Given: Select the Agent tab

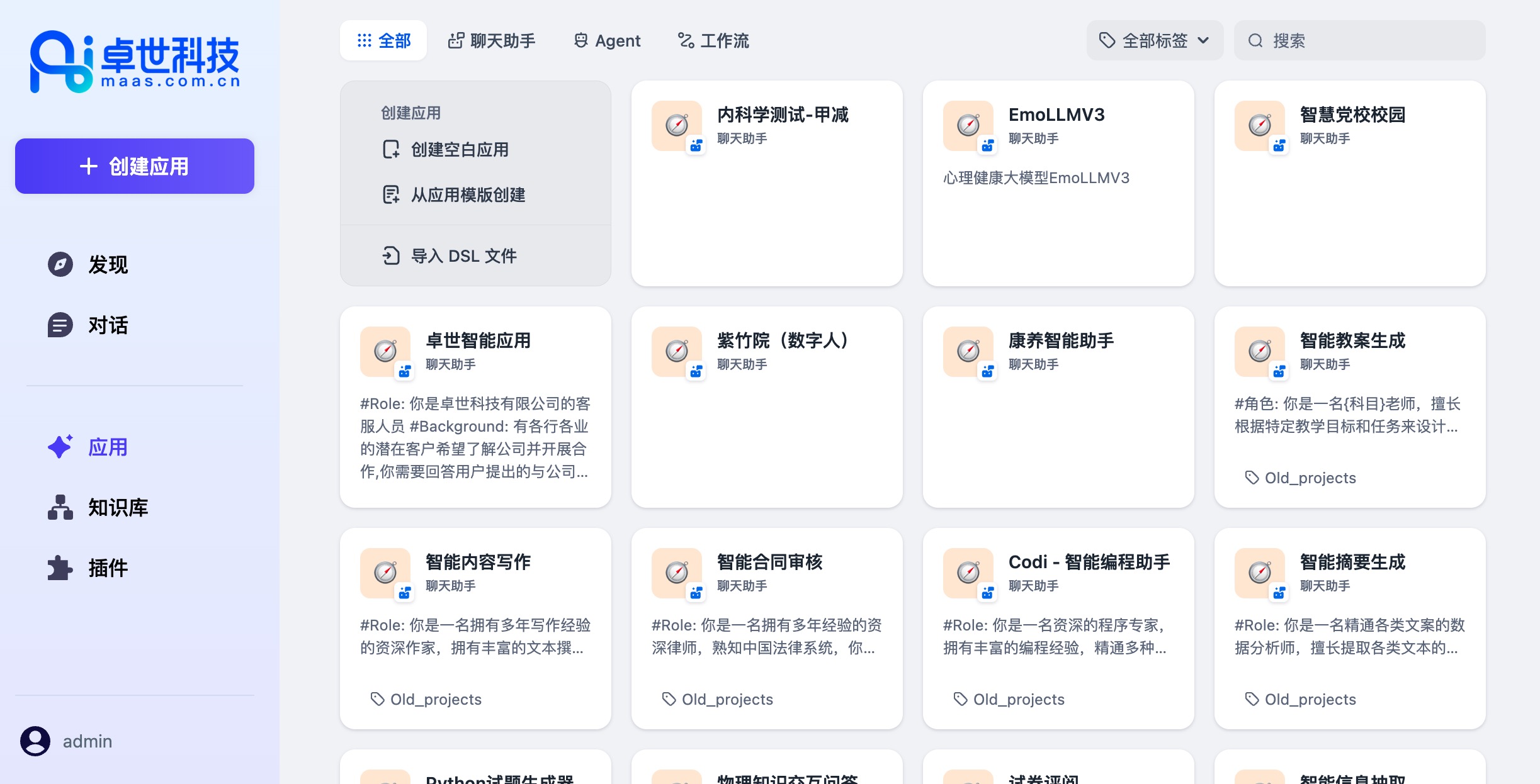Looking at the screenshot, I should coord(607,41).
